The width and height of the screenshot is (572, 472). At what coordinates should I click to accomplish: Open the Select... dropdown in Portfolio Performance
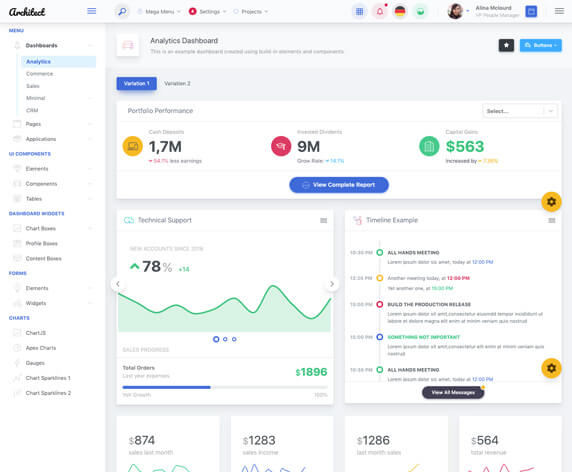pyautogui.click(x=520, y=111)
